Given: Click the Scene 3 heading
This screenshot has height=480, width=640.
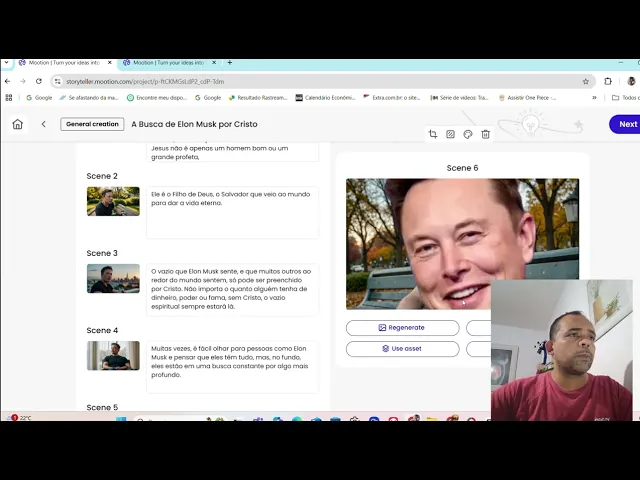Looking at the screenshot, I should (102, 253).
